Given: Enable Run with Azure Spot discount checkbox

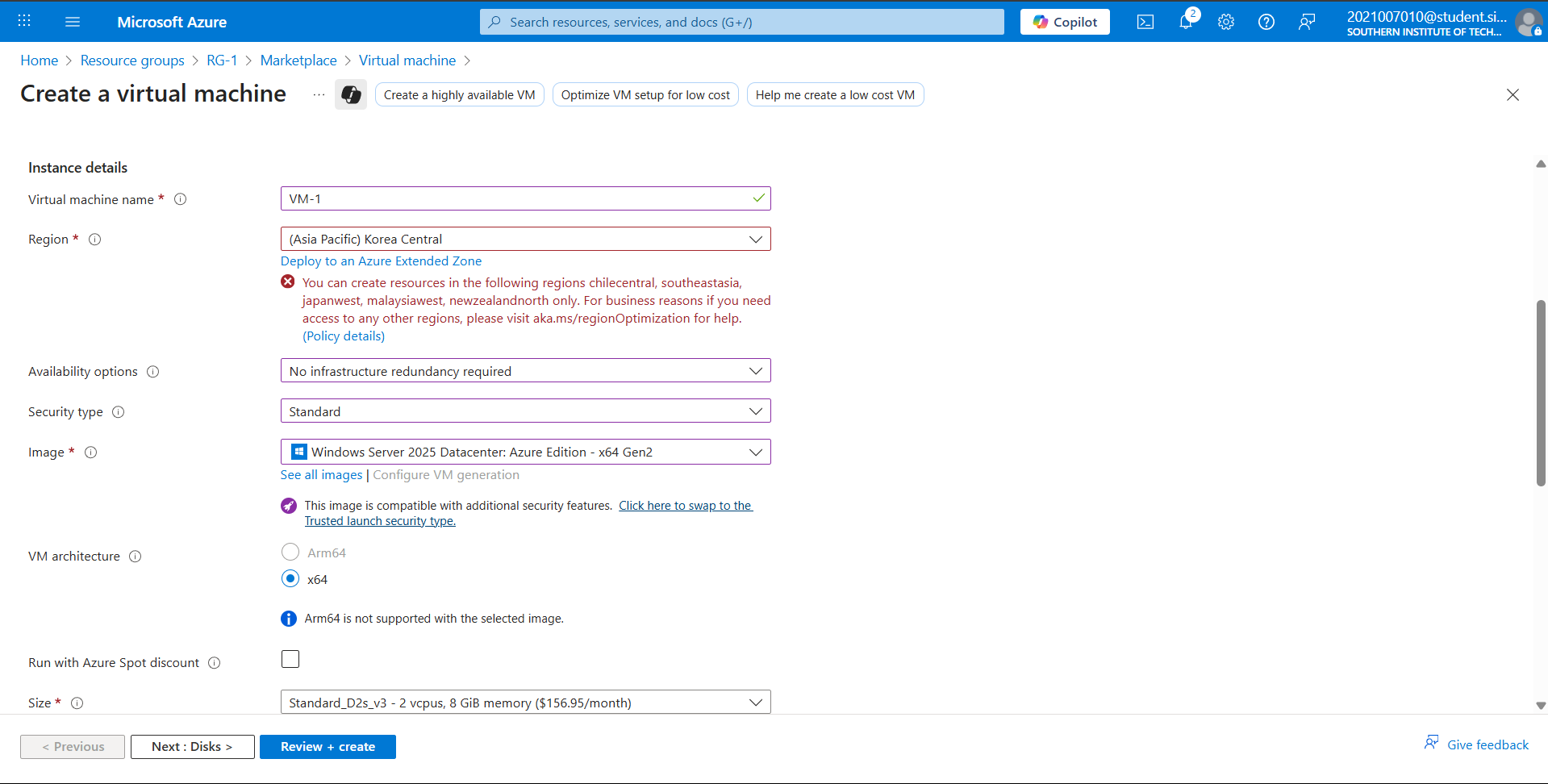Looking at the screenshot, I should coord(290,659).
